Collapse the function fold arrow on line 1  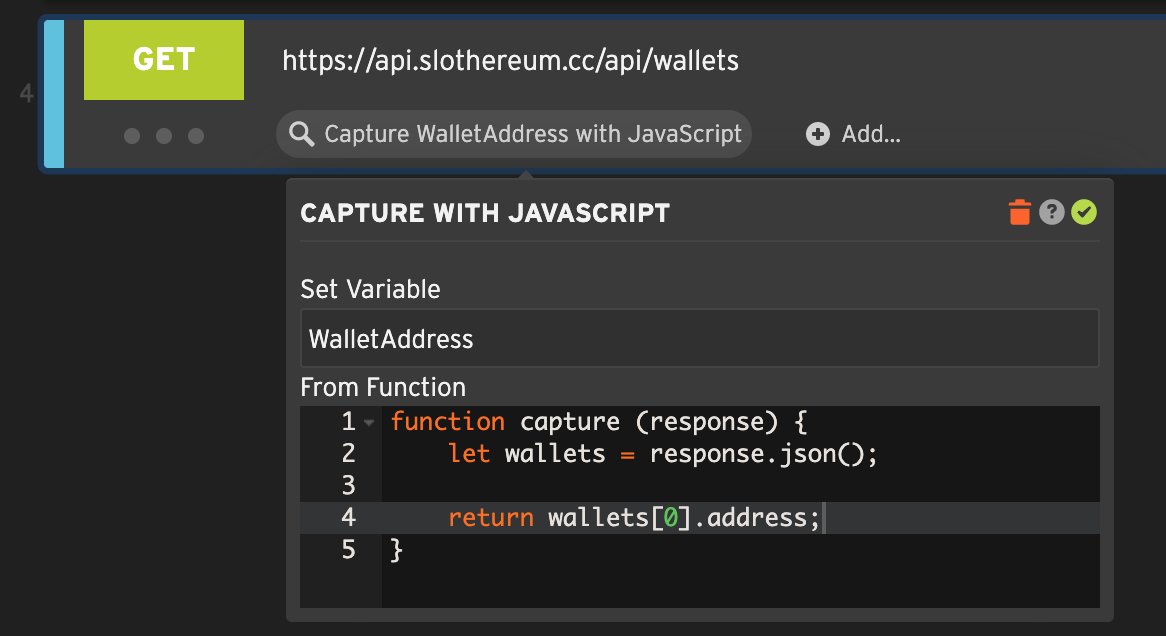click(x=369, y=423)
